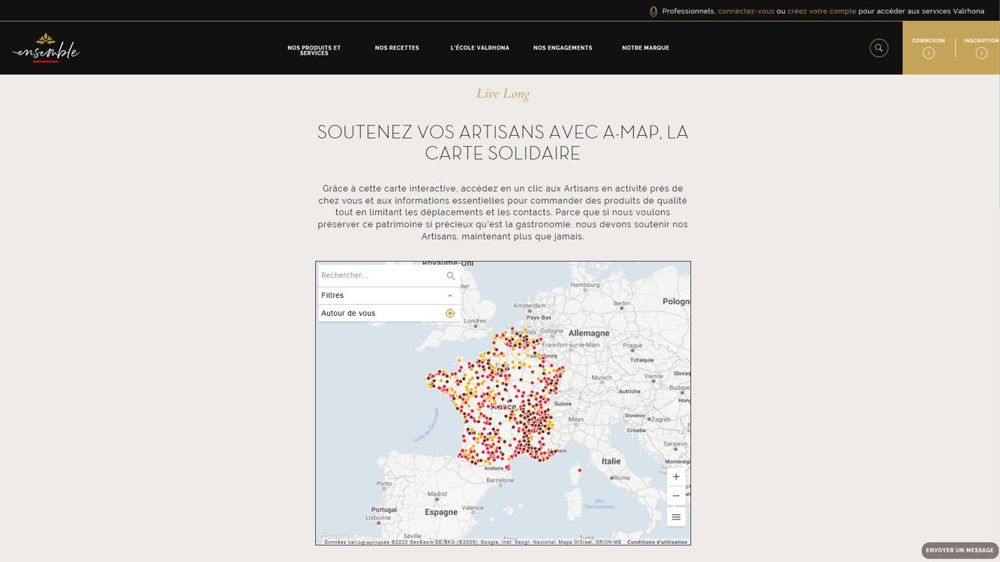
Task: Open the site search magnifier icon
Action: tap(878, 48)
